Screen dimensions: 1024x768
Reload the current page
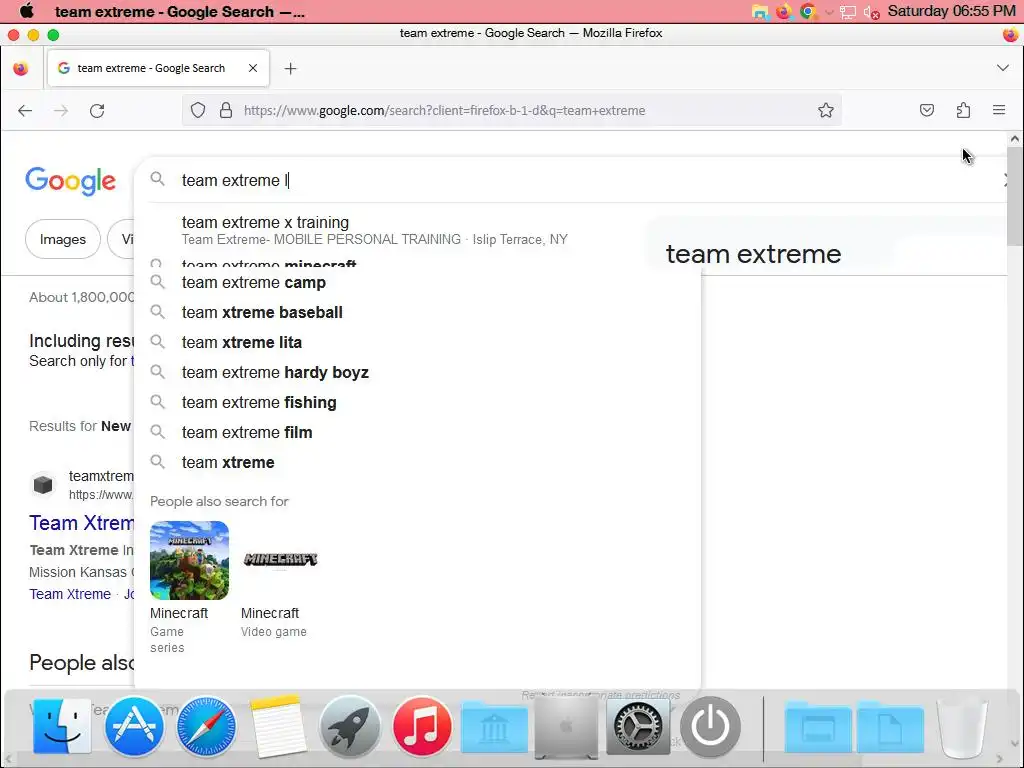point(97,110)
